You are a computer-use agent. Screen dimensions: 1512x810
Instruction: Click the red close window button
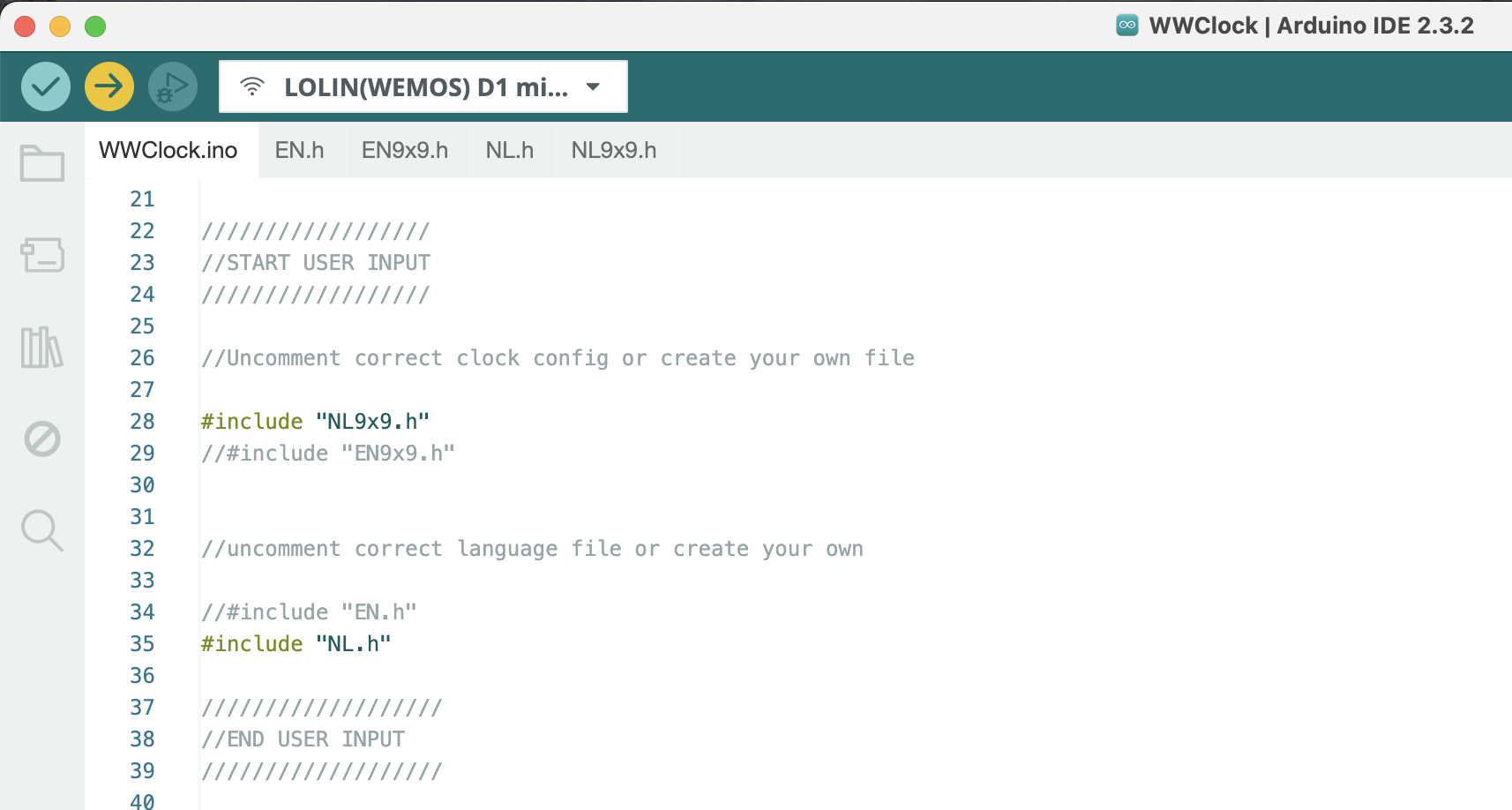25,26
